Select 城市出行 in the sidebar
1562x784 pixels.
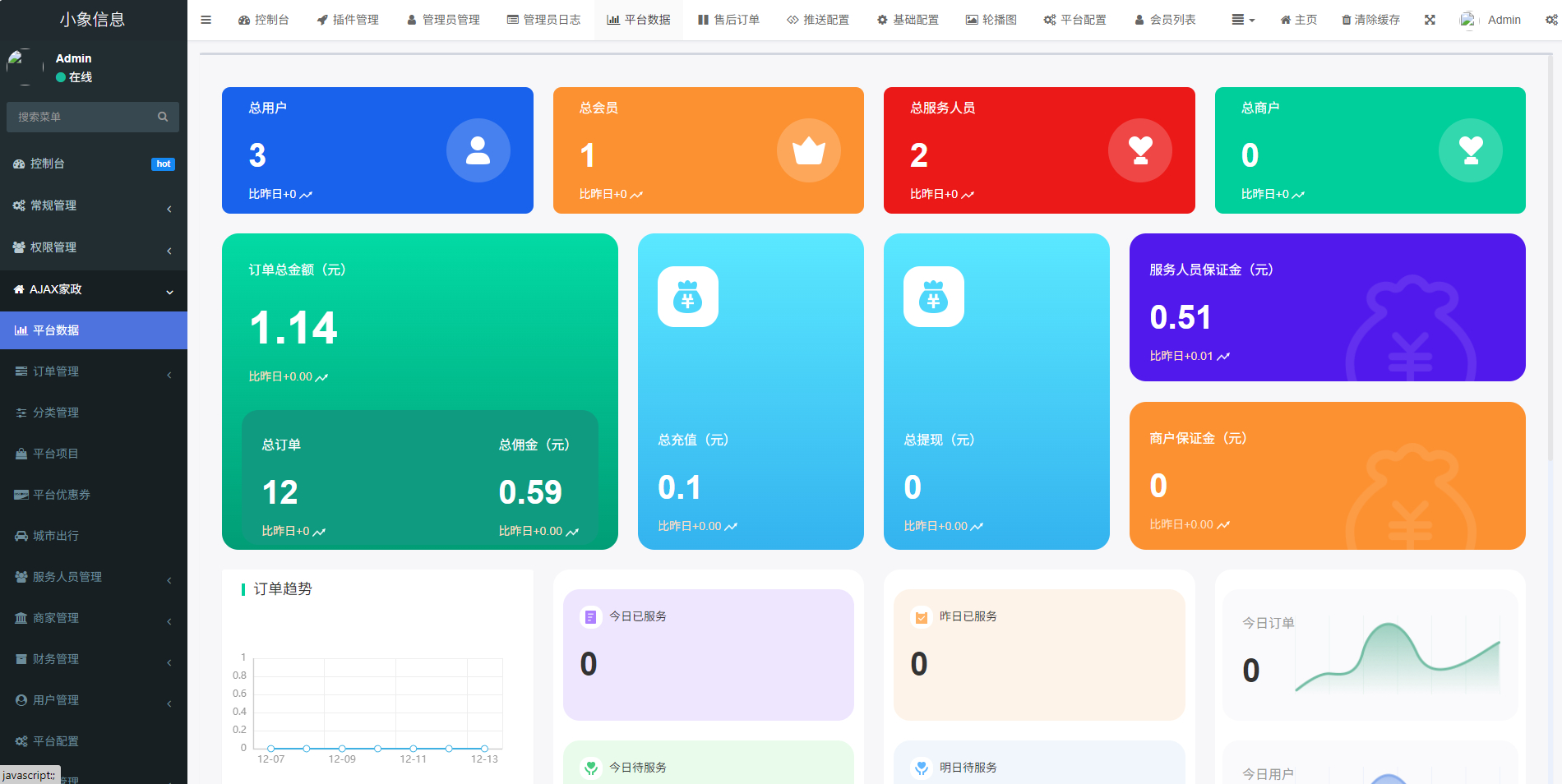click(59, 535)
